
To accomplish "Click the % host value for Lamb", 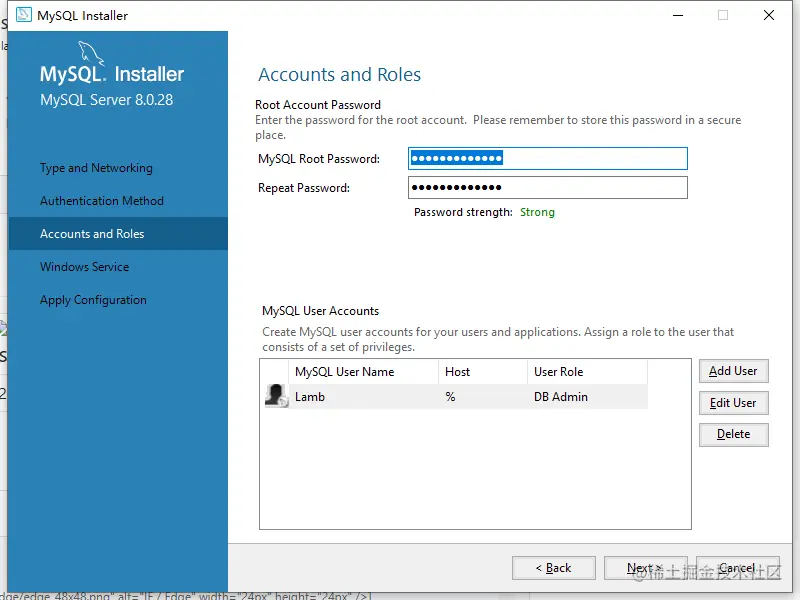I will tap(450, 396).
